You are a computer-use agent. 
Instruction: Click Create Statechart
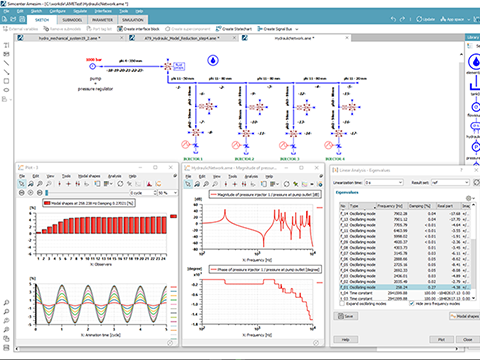(x=234, y=29)
